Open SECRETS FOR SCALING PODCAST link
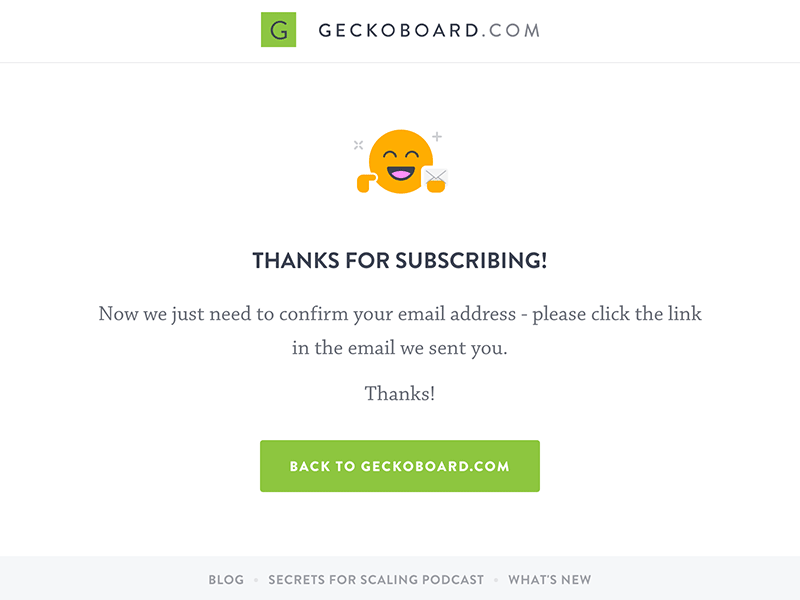This screenshot has height=600, width=800. [376, 579]
